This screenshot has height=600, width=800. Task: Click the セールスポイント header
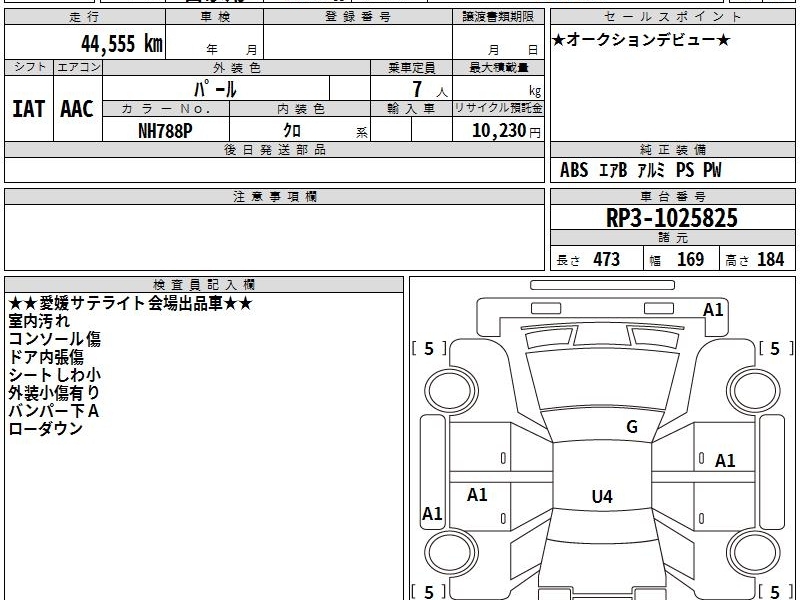click(x=672, y=17)
